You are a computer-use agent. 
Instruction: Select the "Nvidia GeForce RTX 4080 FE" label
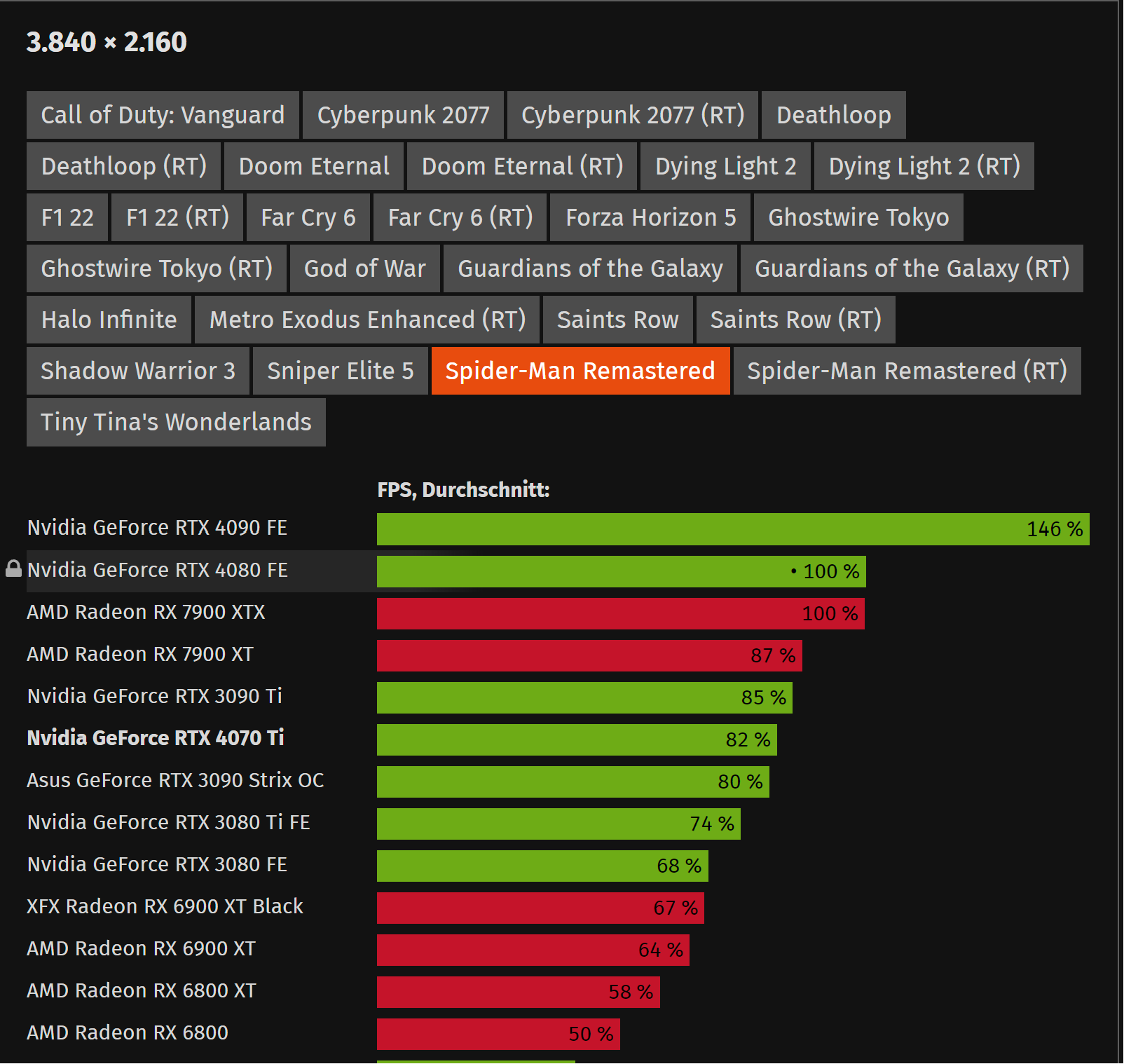(157, 570)
